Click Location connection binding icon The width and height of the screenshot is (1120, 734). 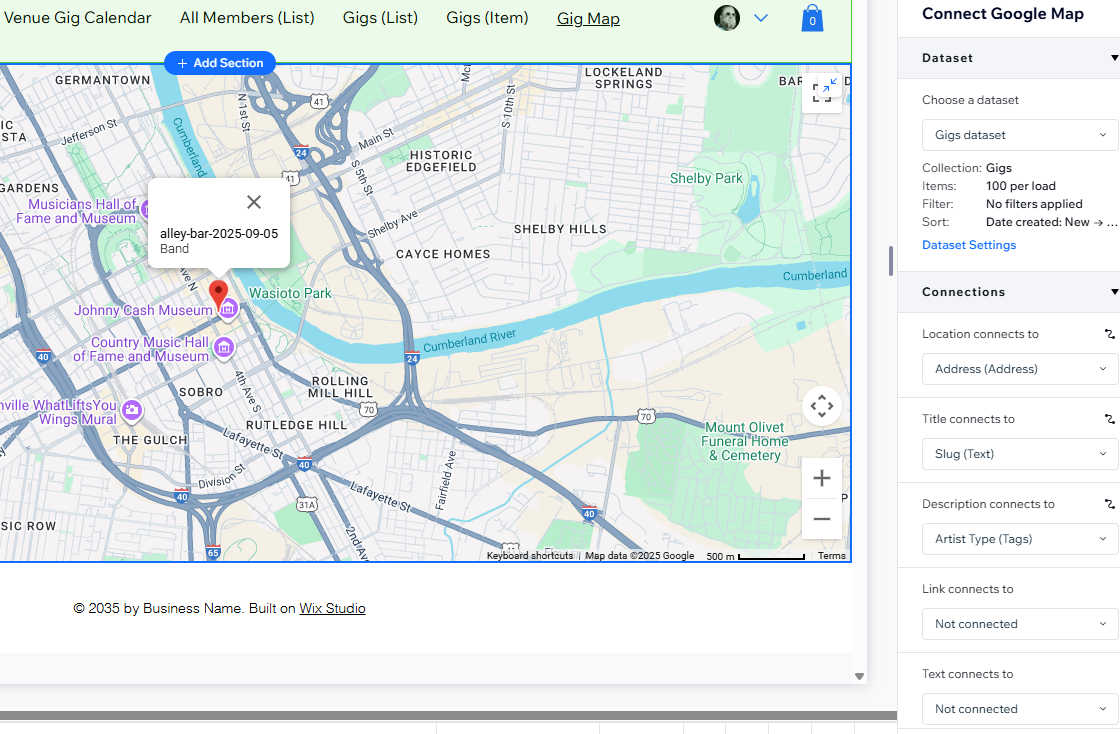[x=1109, y=334]
